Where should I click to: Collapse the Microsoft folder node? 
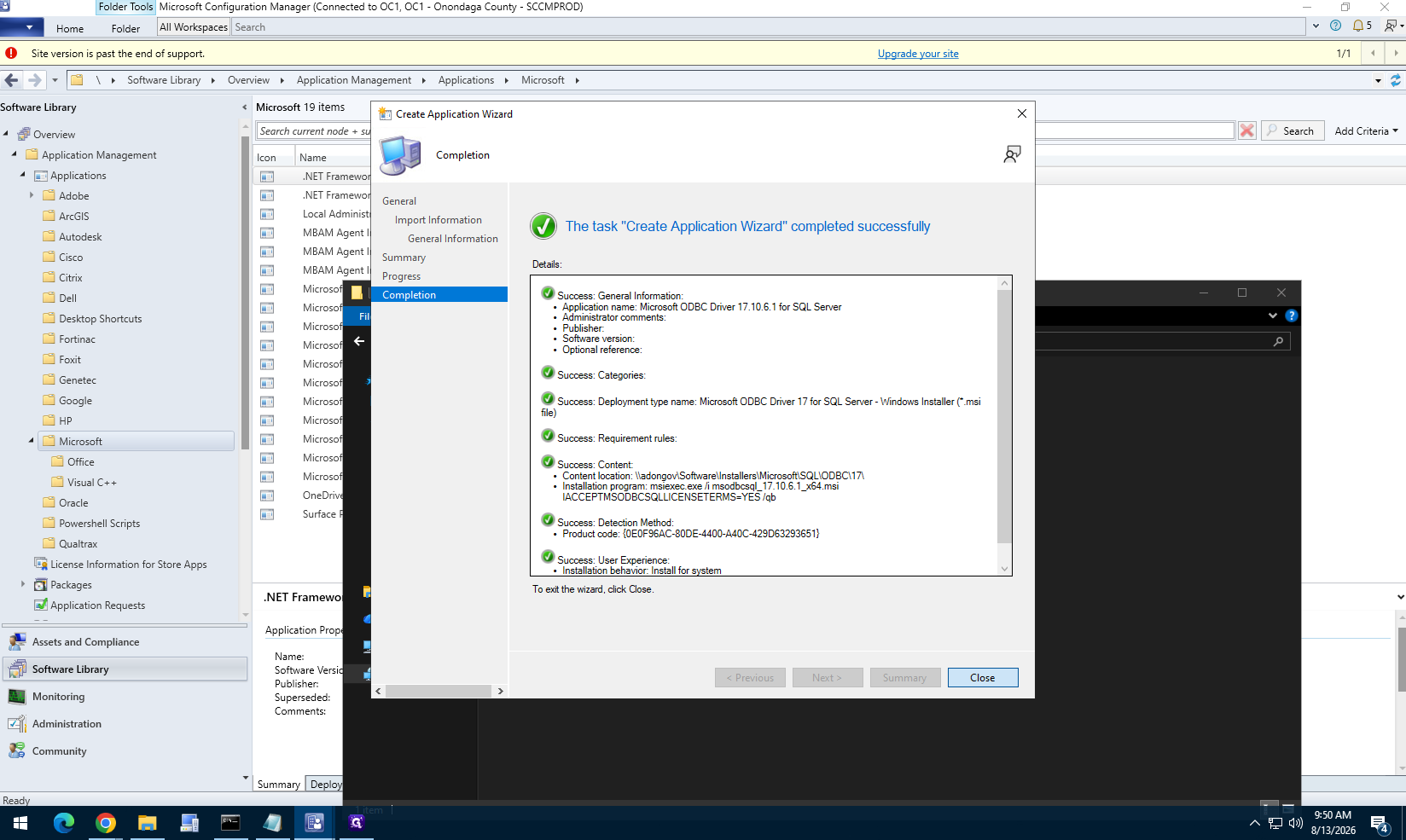click(32, 442)
